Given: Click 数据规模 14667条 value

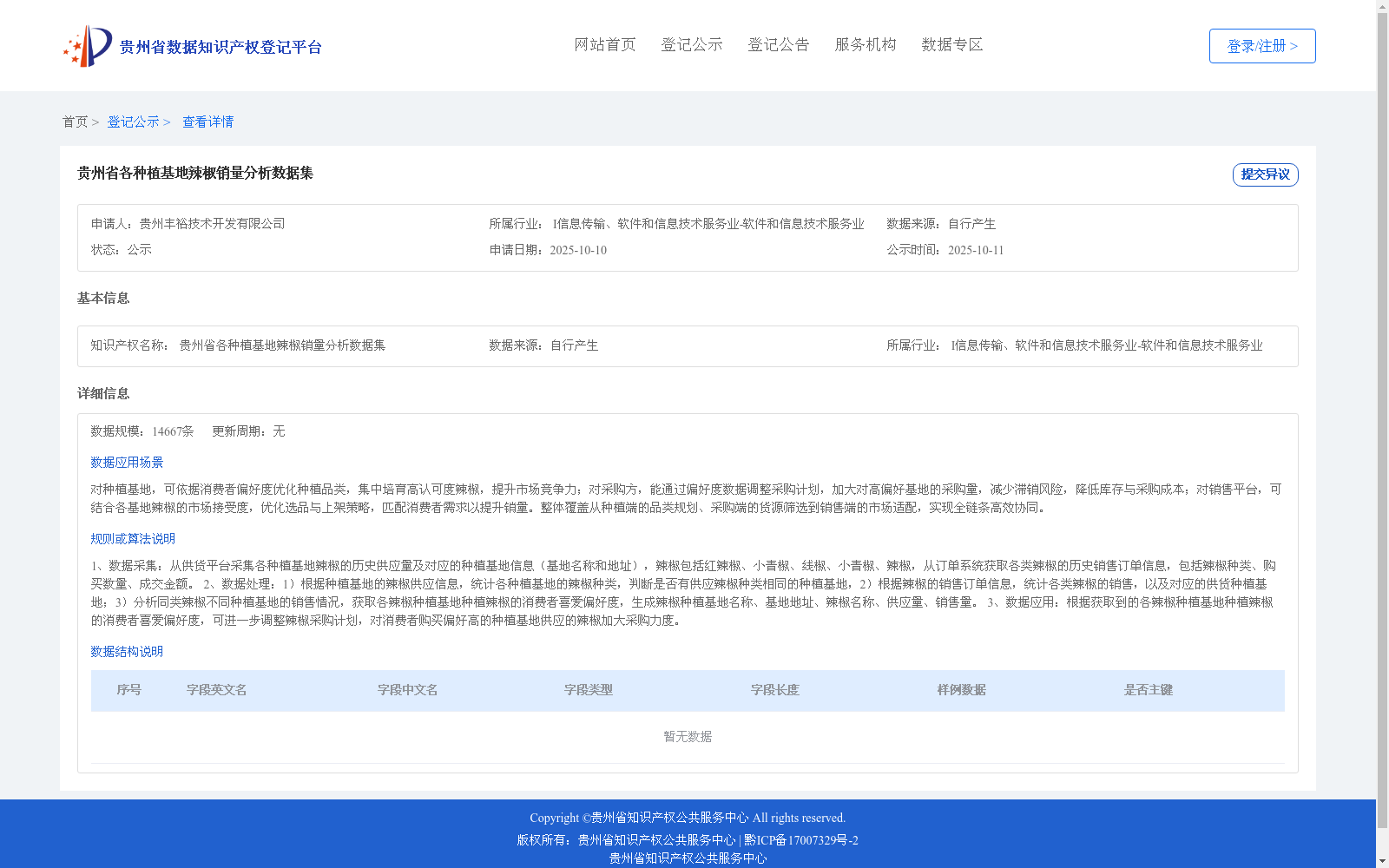Looking at the screenshot, I should click(173, 431).
